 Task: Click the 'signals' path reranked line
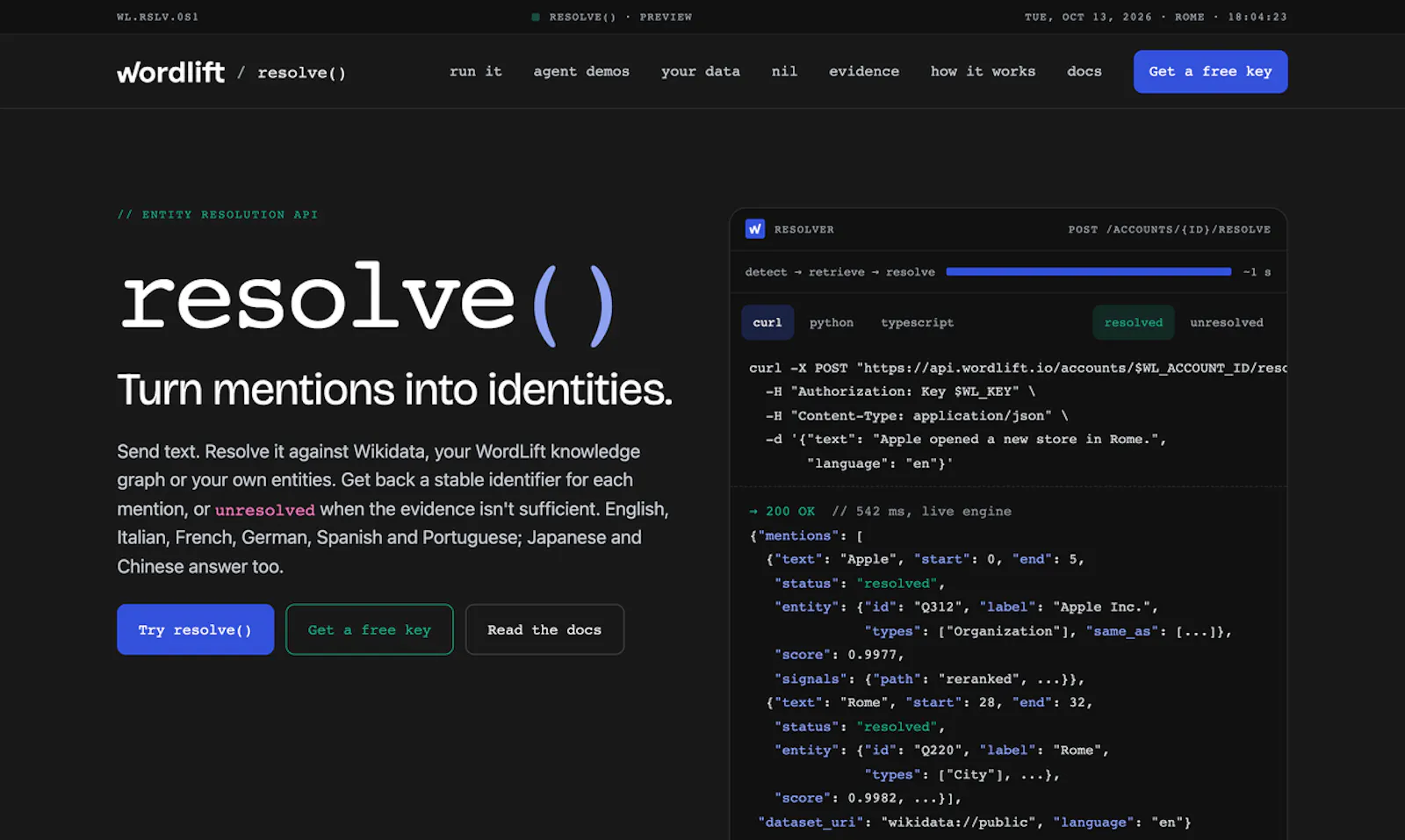929,678
